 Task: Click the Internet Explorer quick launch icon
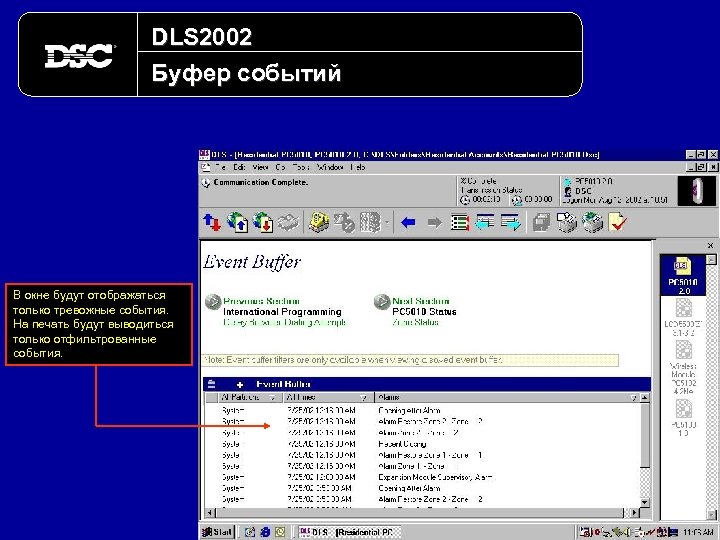[x=265, y=532]
